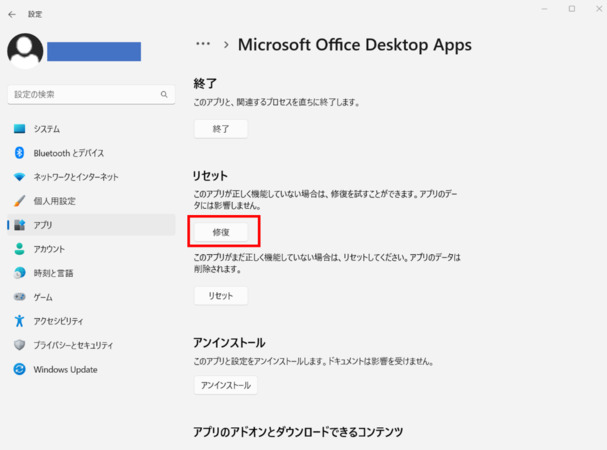Click the 個人用設定 paintbrush icon
This screenshot has height=450, width=607.
click(19, 201)
